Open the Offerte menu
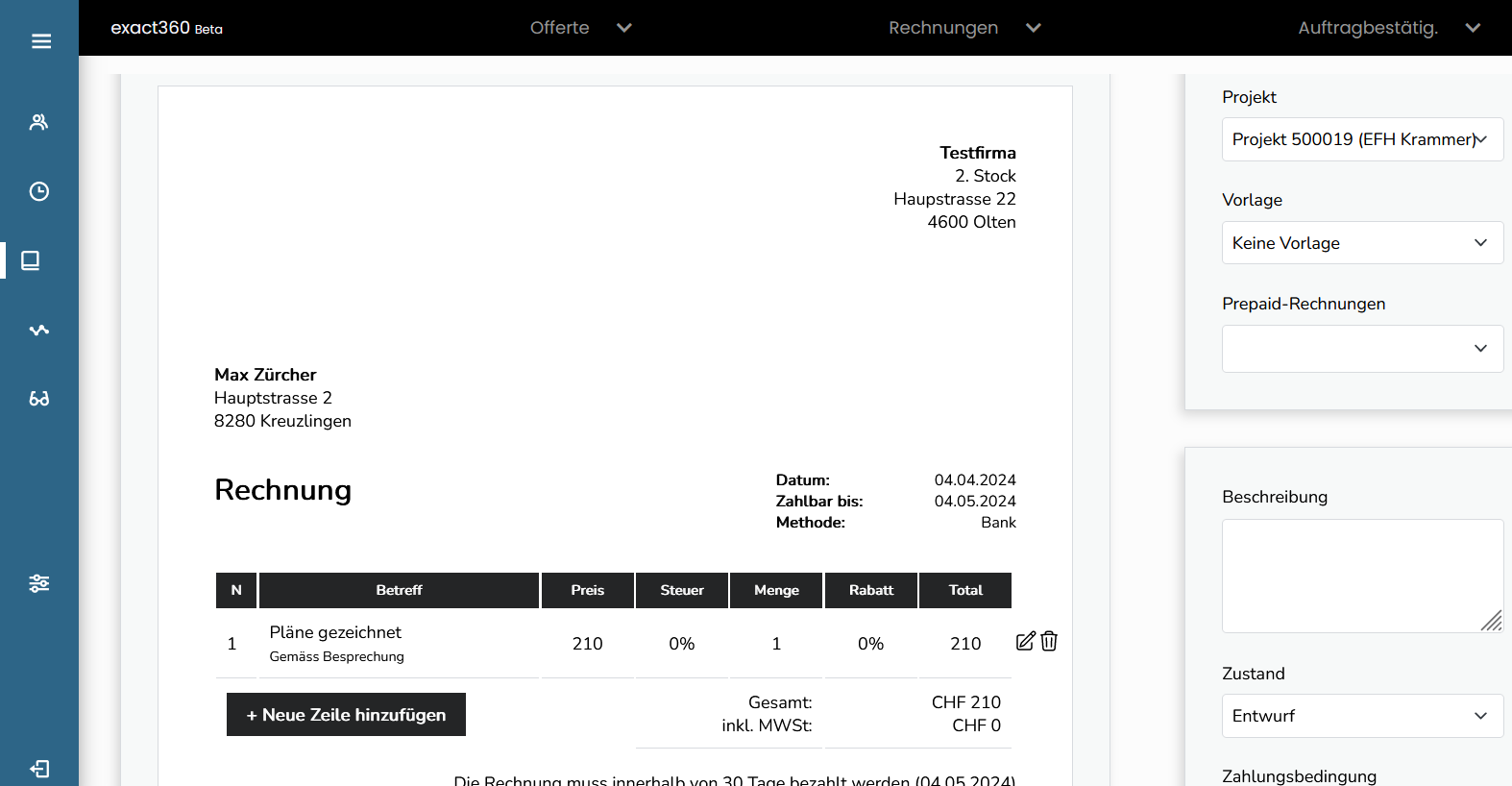This screenshot has width=1512, height=786. point(579,28)
